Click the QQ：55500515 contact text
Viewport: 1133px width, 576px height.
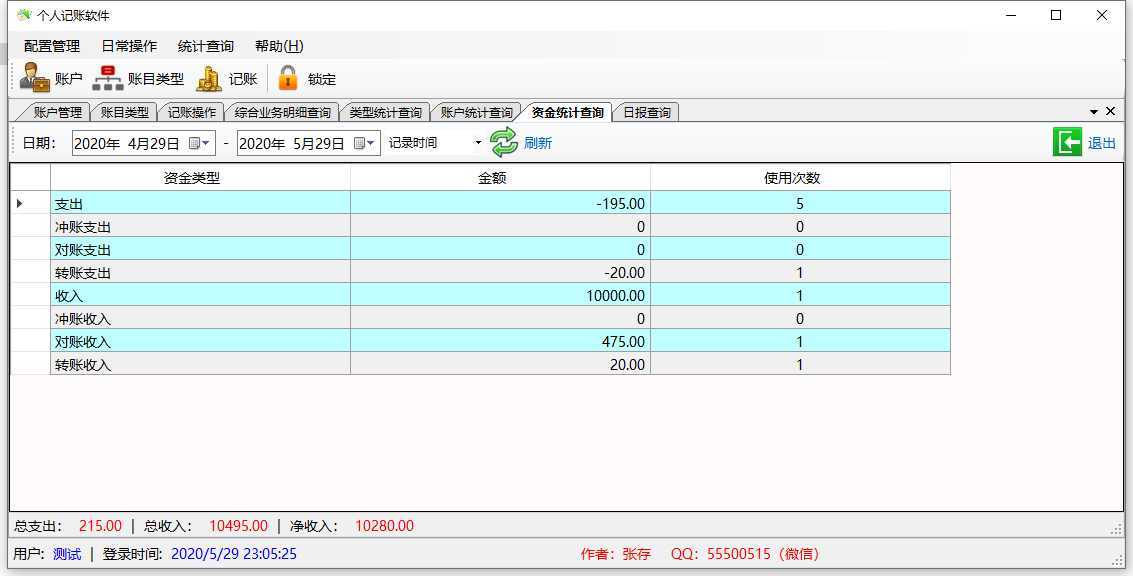[745, 554]
